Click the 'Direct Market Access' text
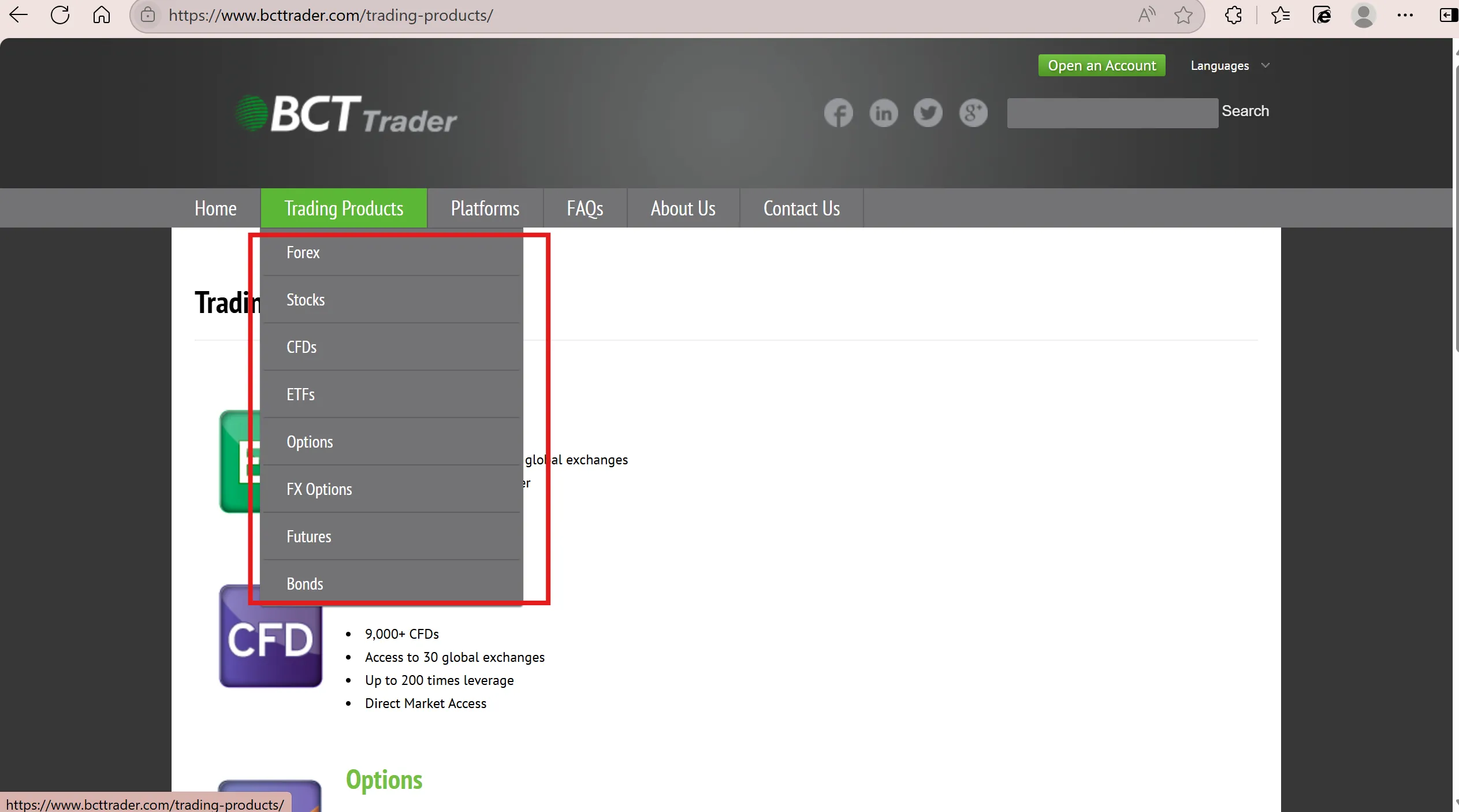The width and height of the screenshot is (1459, 812). pyautogui.click(x=426, y=703)
